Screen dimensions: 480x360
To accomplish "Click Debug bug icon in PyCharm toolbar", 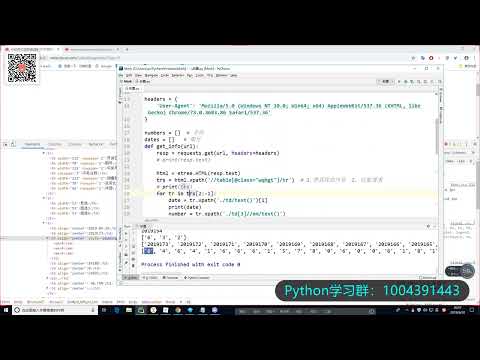I will 406,81.
